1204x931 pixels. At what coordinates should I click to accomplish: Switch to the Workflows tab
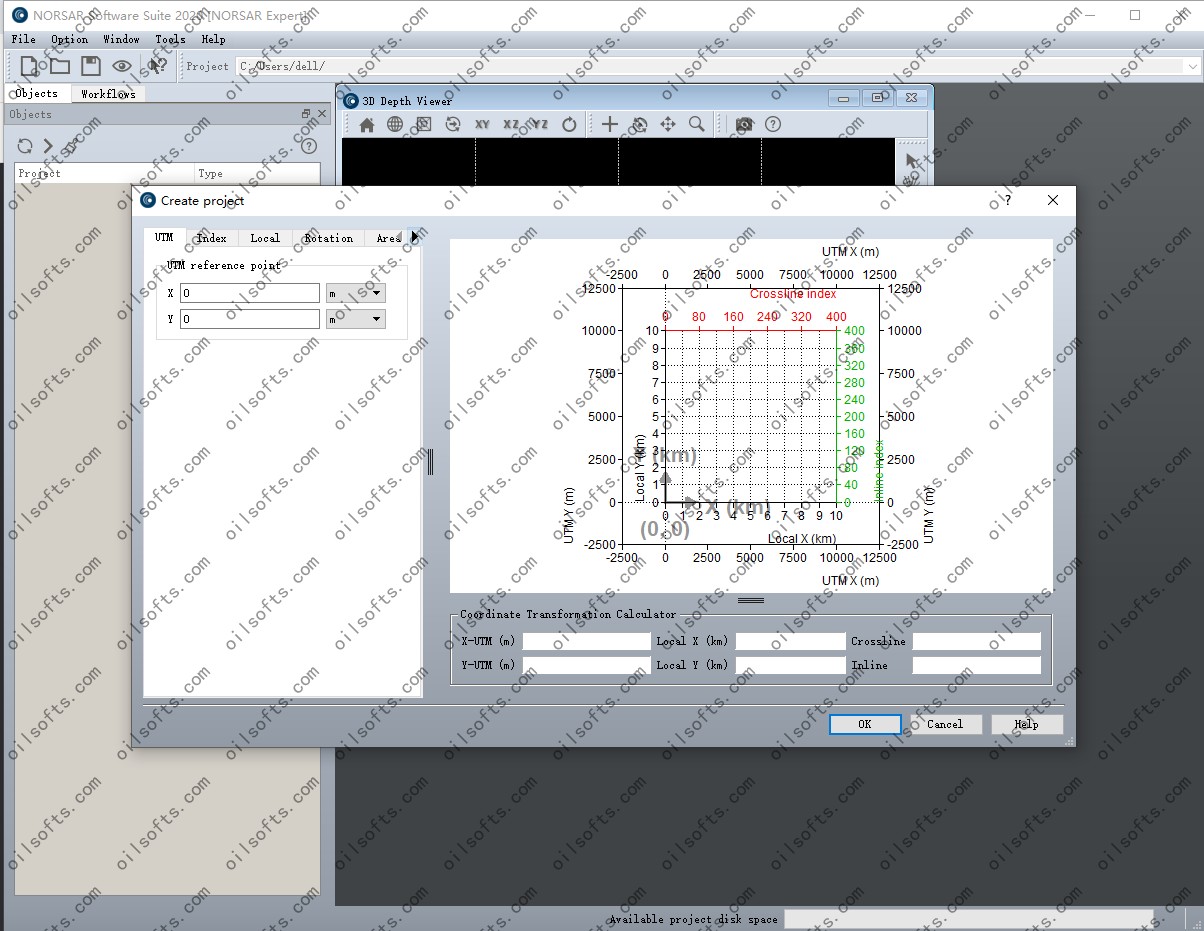click(x=108, y=94)
